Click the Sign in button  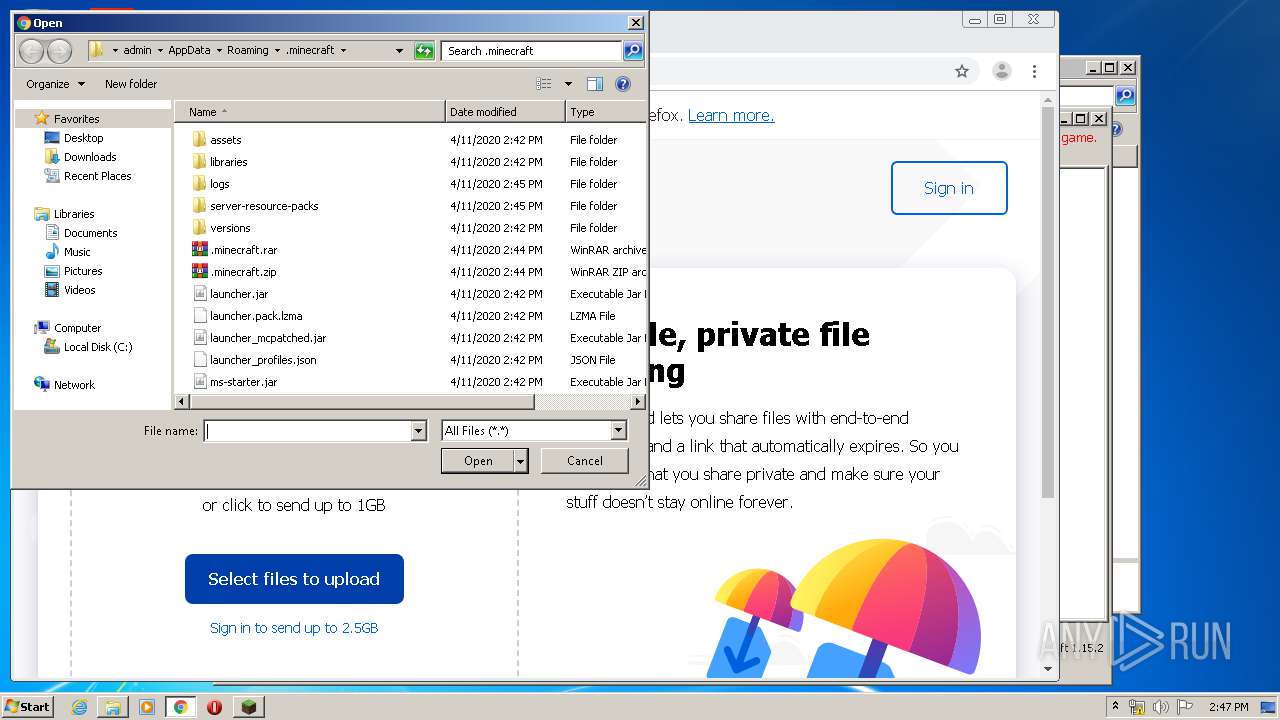click(x=949, y=188)
